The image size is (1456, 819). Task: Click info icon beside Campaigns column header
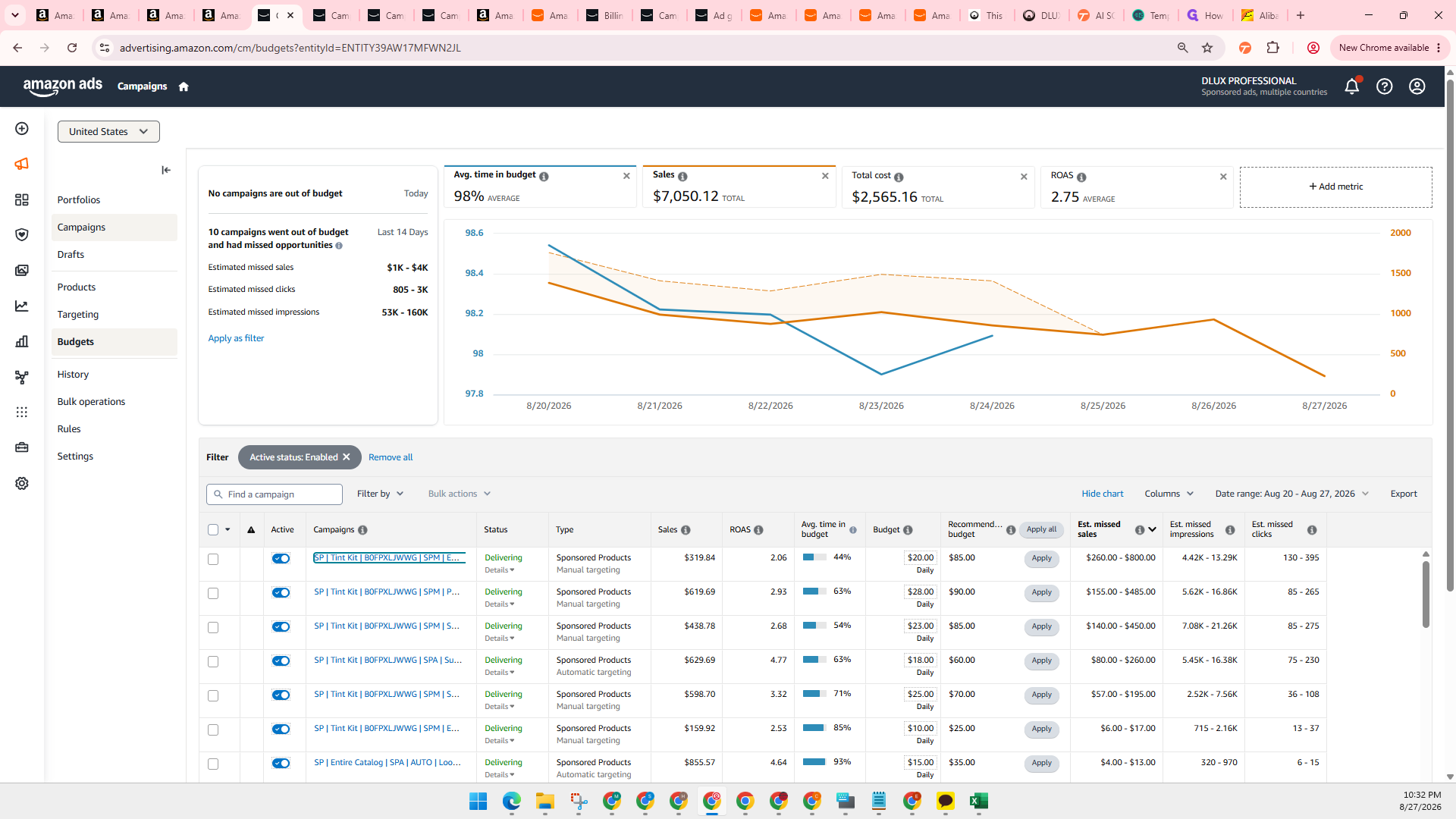click(x=362, y=530)
